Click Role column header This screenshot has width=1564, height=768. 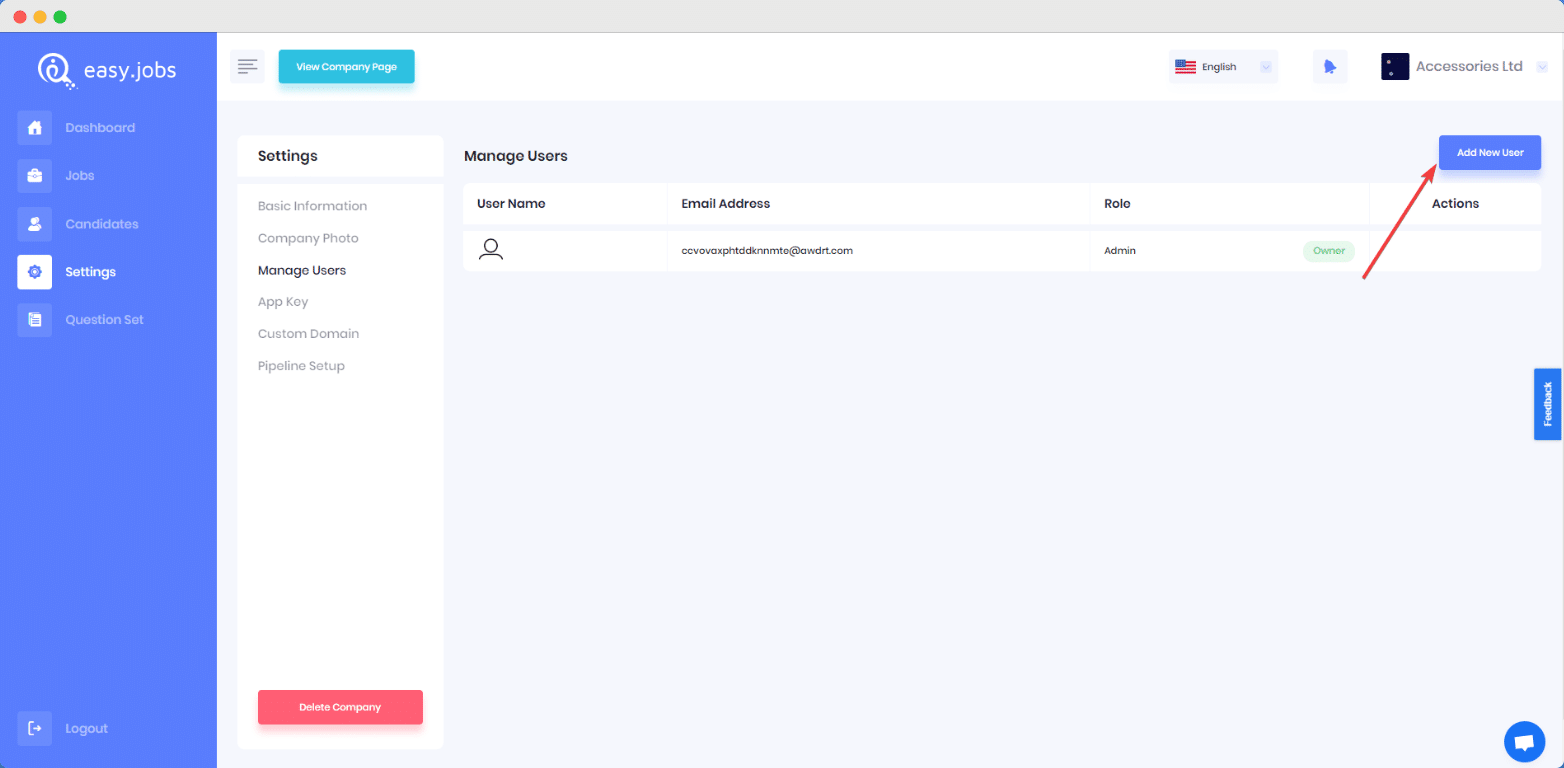[1117, 203]
